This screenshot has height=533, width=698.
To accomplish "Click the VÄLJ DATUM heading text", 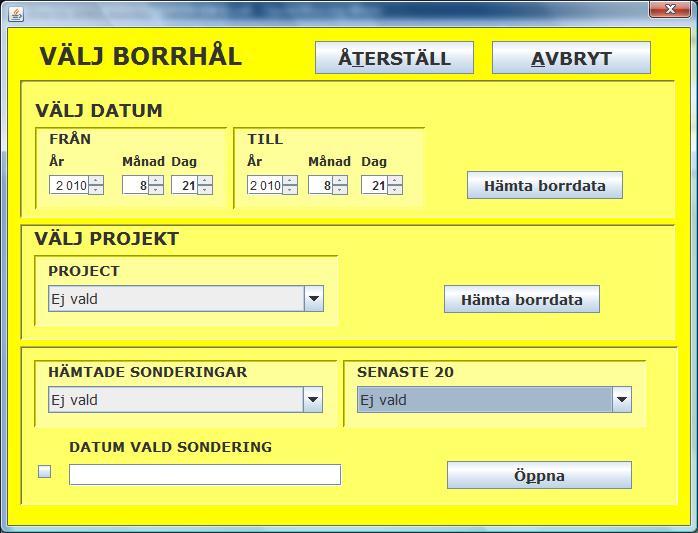I will click(99, 110).
